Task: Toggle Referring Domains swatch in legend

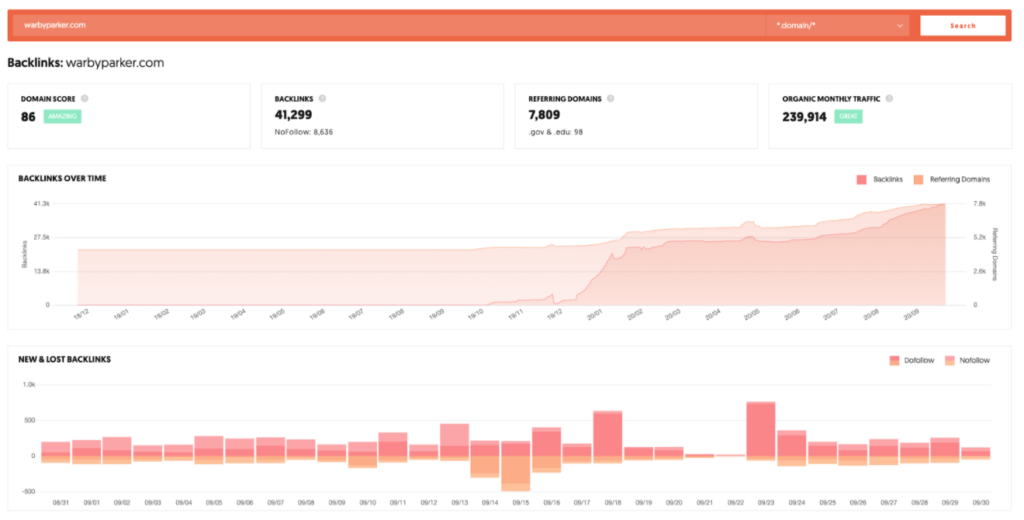Action: click(x=918, y=180)
